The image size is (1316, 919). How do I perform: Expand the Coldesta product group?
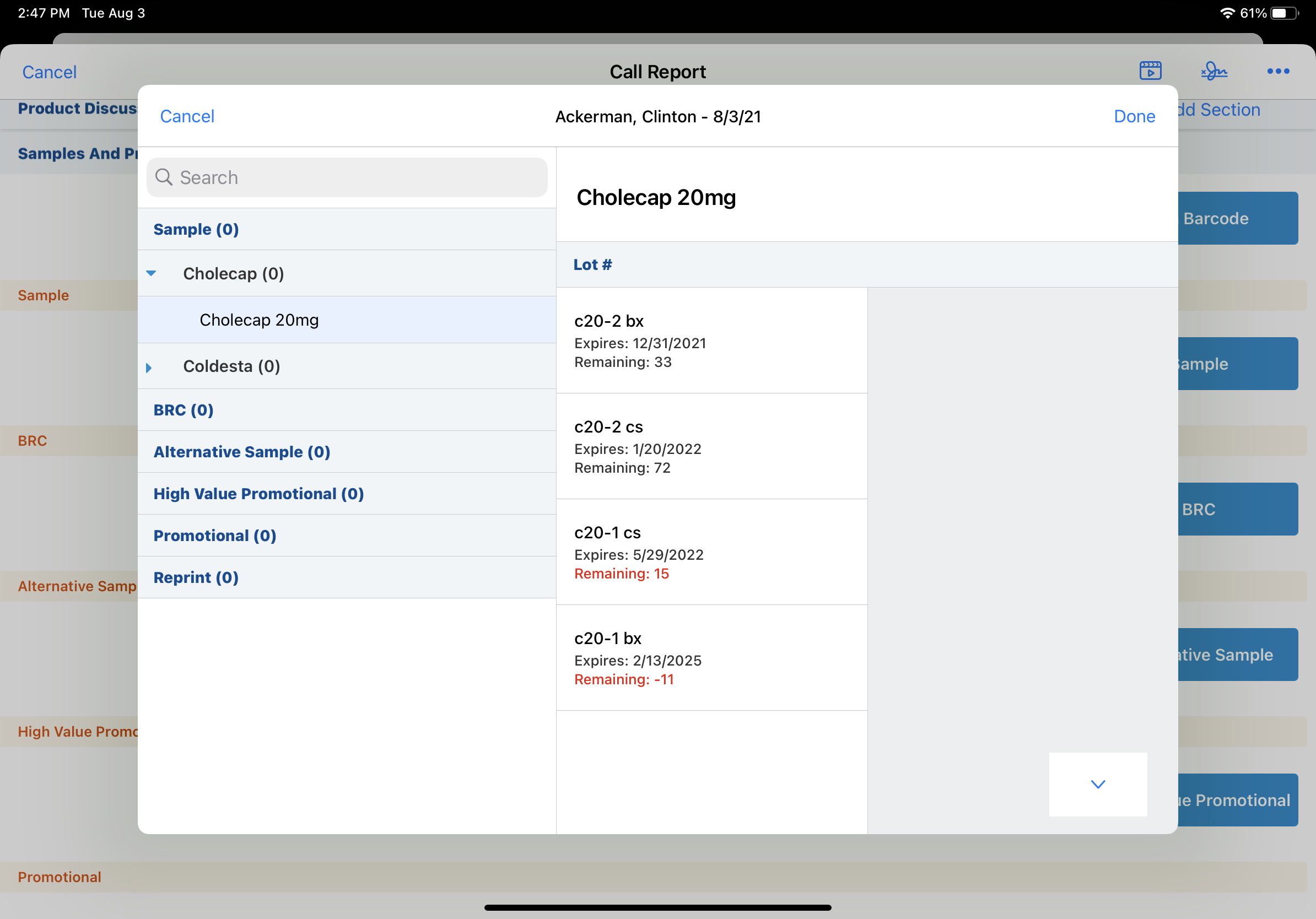tap(149, 367)
